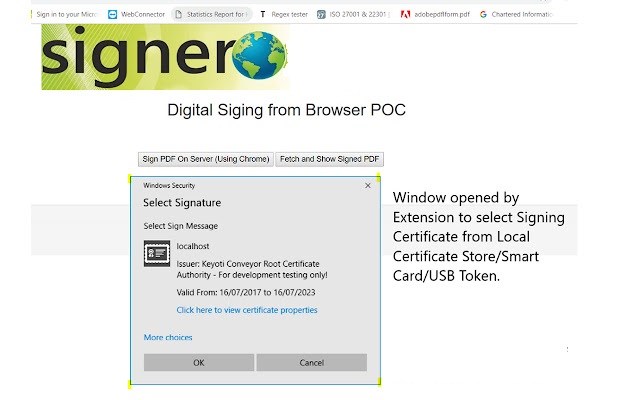Click the Signer globe logo
This screenshot has width=640, height=400.
point(259,55)
